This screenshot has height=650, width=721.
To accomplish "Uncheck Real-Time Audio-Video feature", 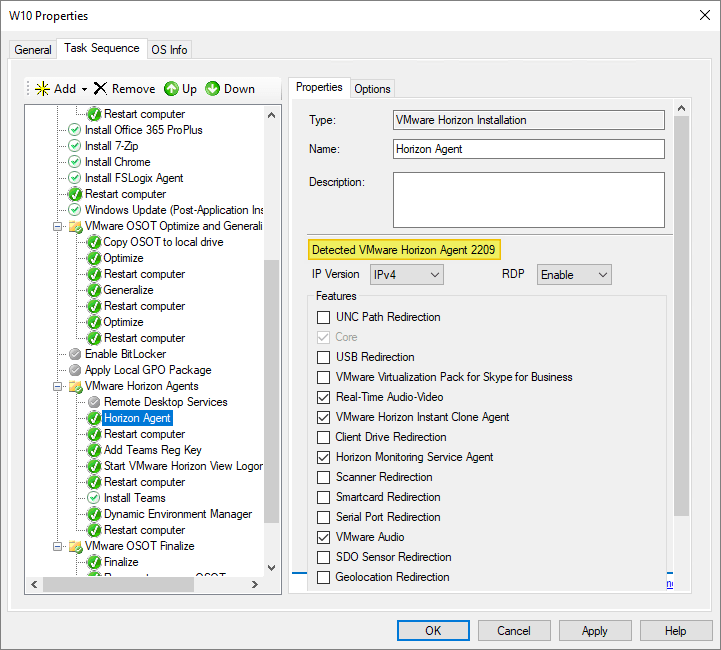I will click(323, 397).
